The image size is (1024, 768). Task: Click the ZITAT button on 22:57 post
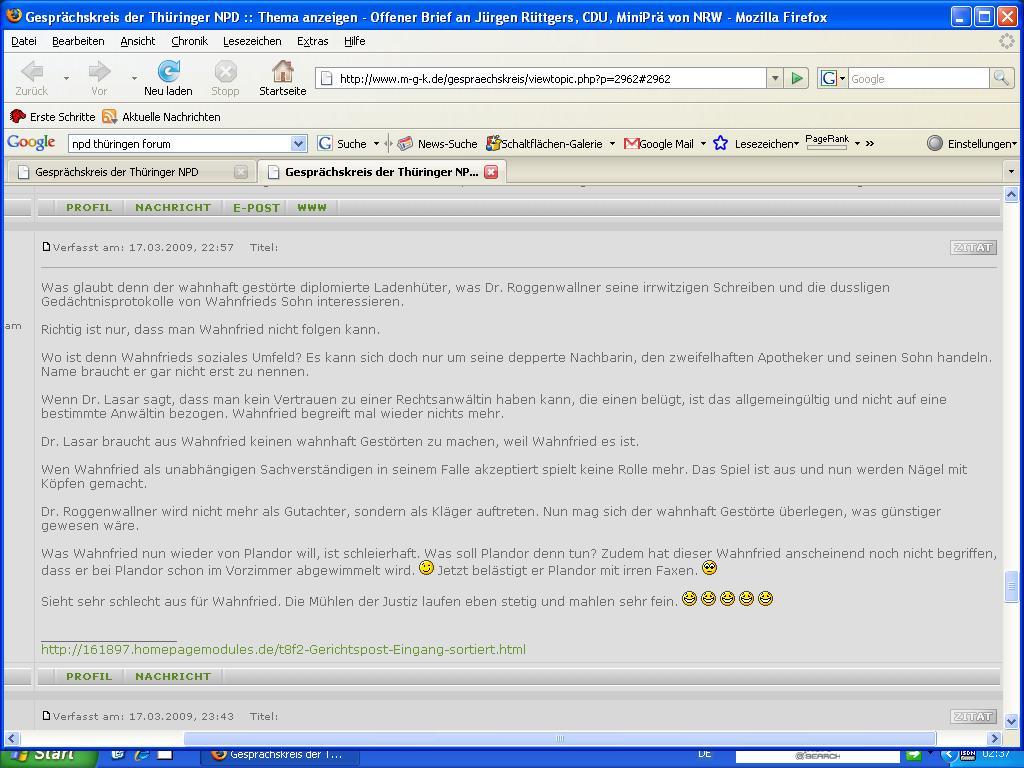973,247
